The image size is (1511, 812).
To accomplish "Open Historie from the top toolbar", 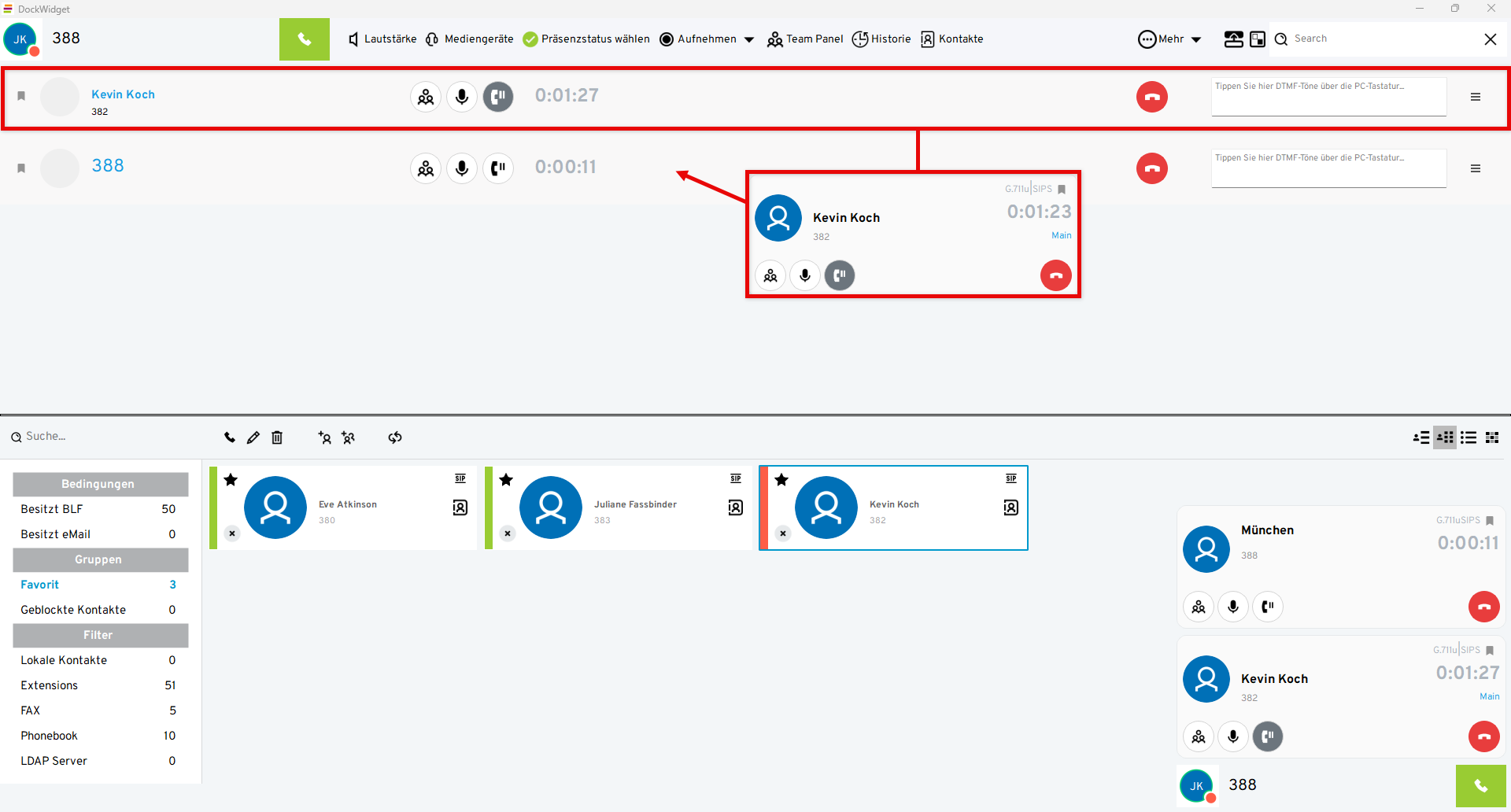I will click(881, 39).
